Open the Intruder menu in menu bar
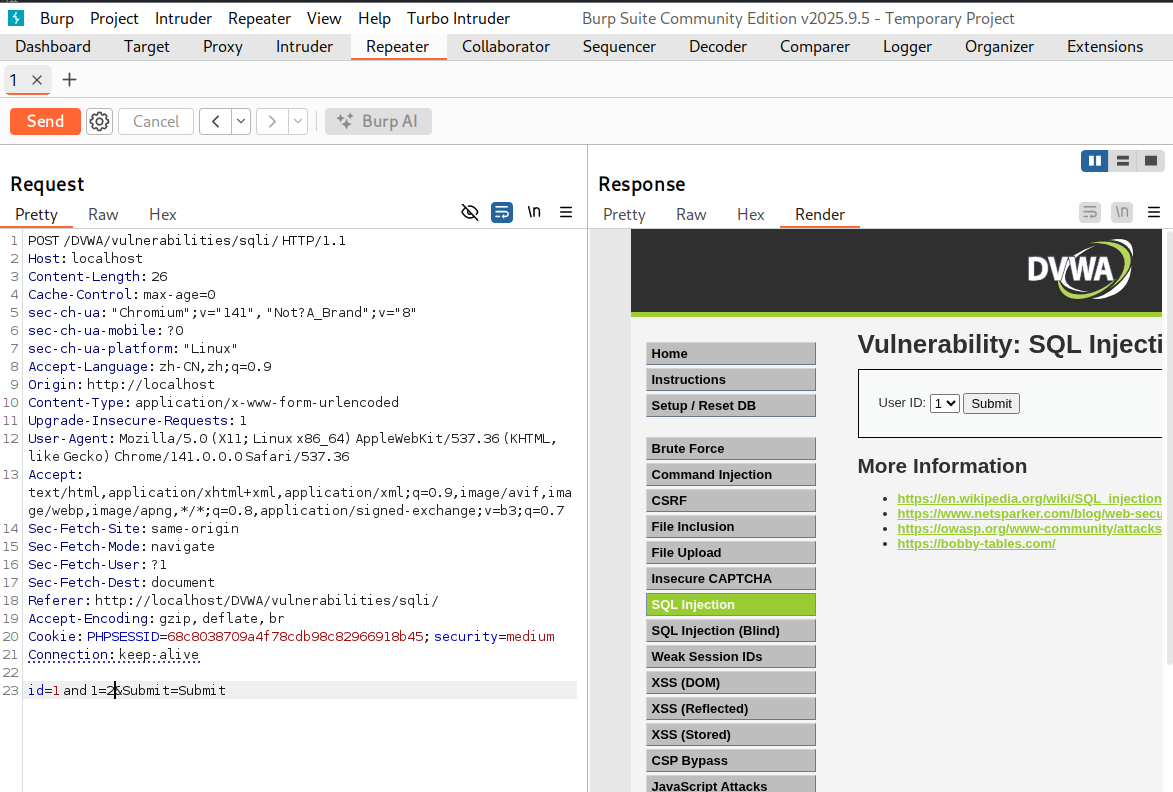The height and width of the screenshot is (792, 1173). tap(183, 18)
